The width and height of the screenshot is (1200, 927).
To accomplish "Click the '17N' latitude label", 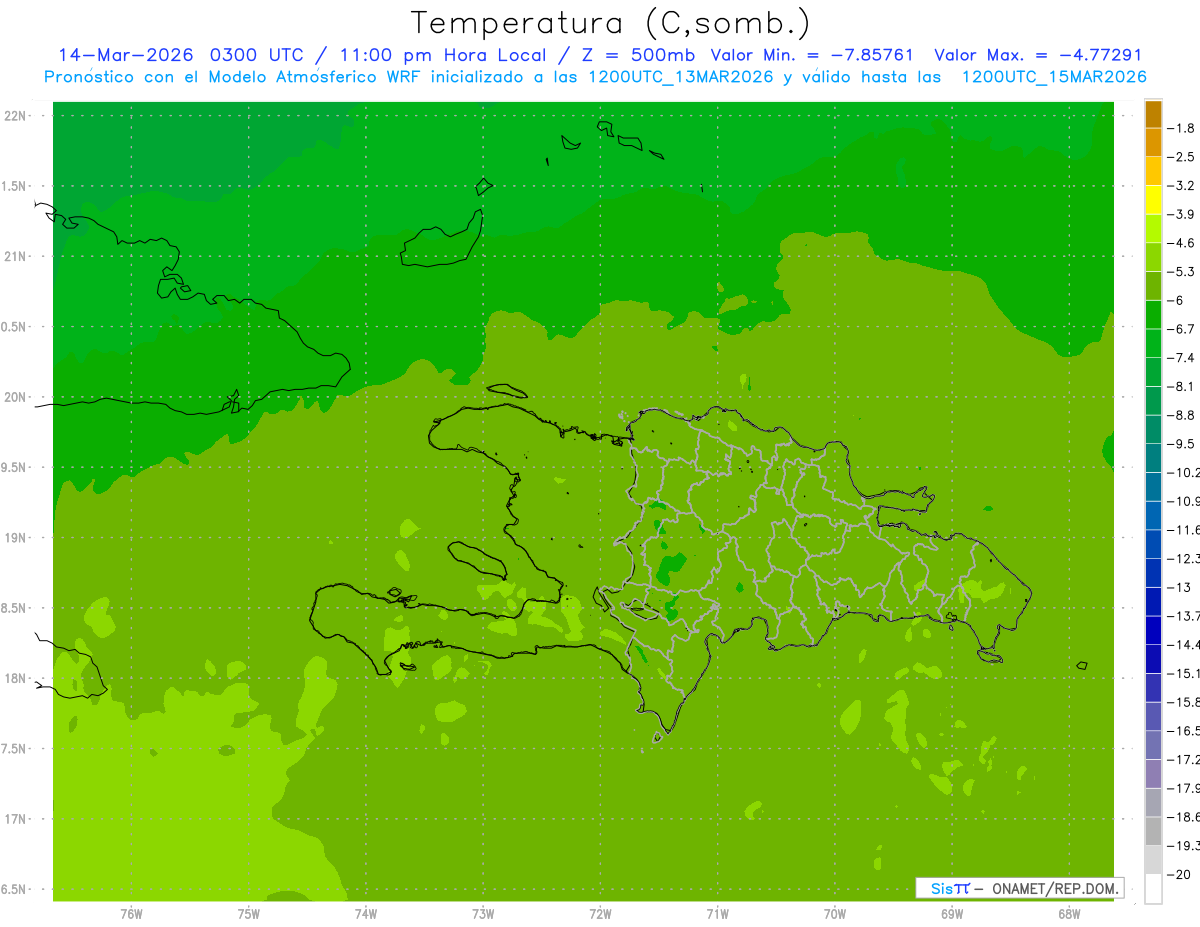I will [x=17, y=819].
